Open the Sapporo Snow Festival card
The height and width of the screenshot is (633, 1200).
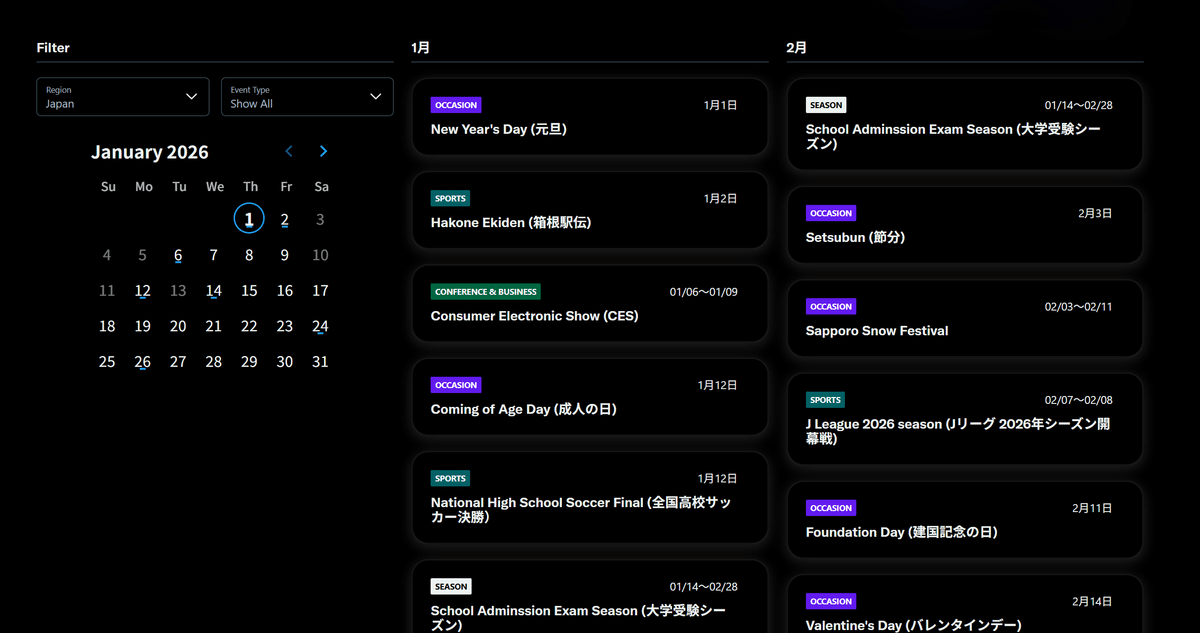click(965, 319)
